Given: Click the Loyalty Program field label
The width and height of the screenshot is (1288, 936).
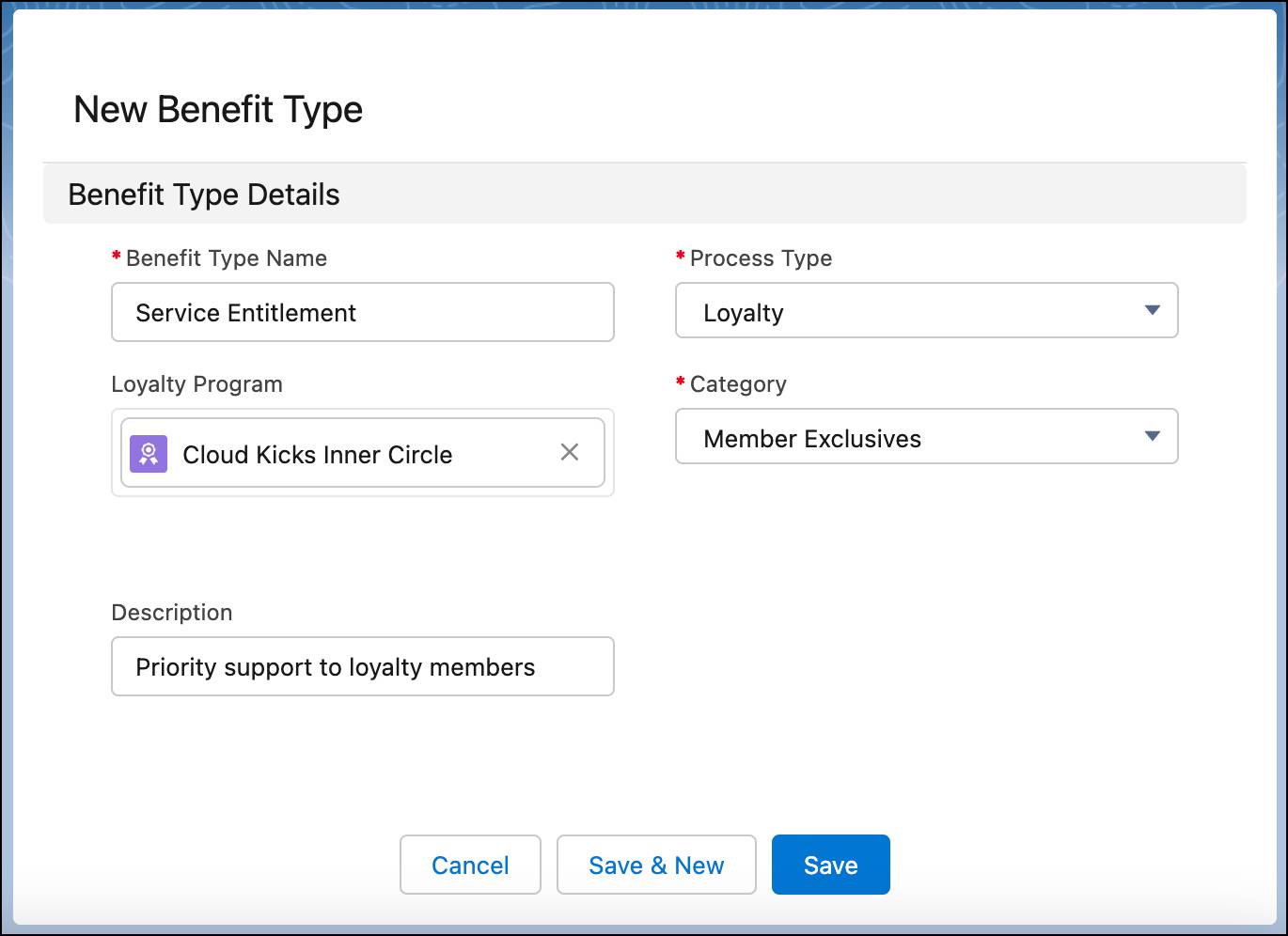Looking at the screenshot, I should pos(196,384).
